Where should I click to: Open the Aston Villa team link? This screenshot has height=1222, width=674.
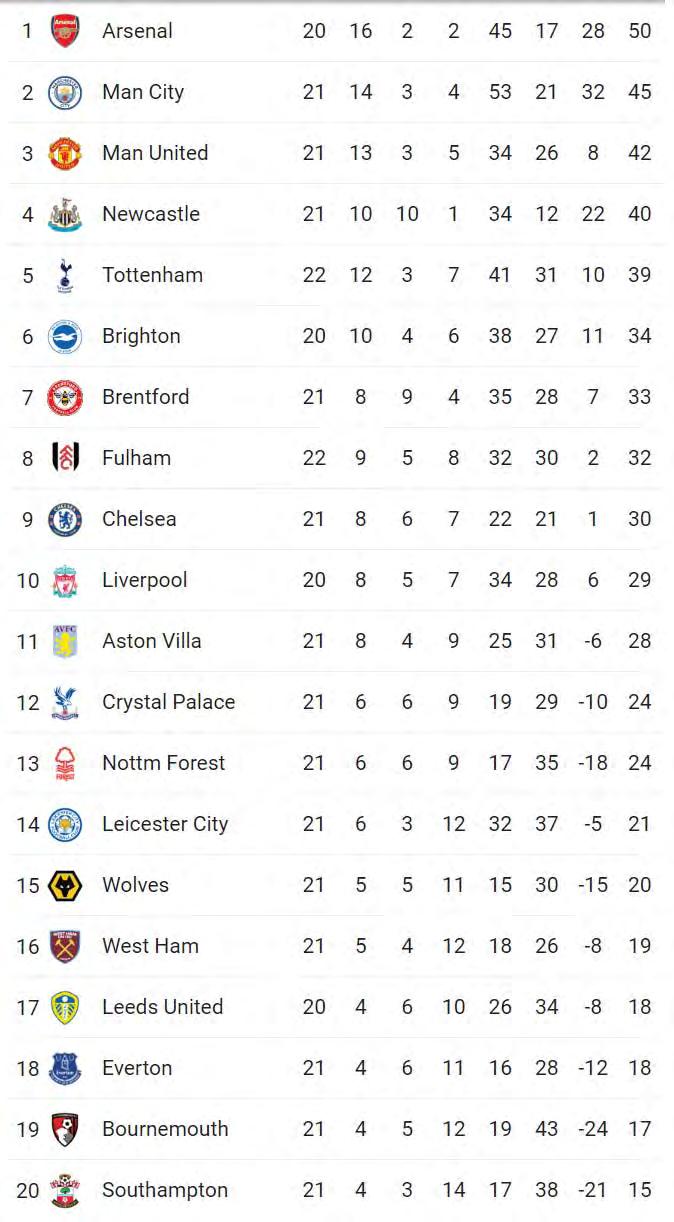(151, 641)
